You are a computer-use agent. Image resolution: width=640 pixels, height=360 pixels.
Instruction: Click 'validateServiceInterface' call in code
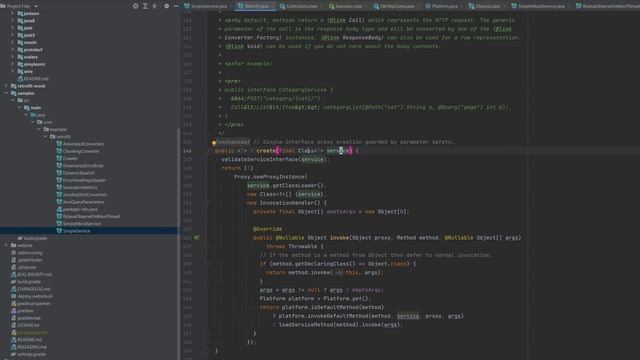point(260,160)
